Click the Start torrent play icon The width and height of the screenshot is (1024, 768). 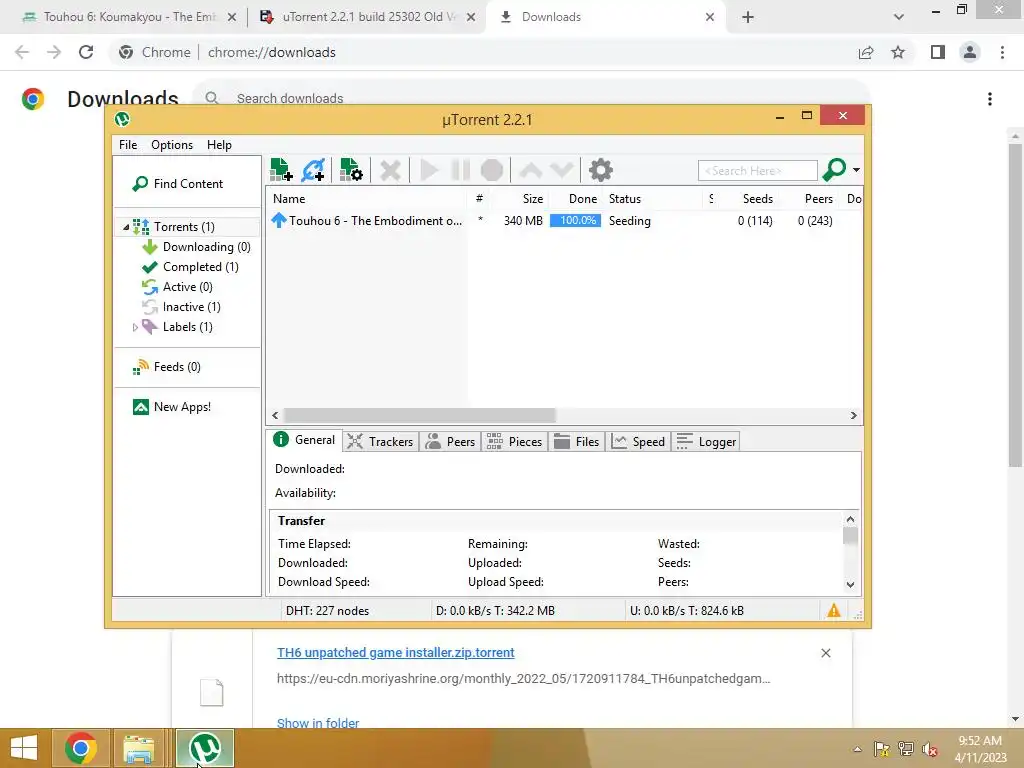click(429, 170)
